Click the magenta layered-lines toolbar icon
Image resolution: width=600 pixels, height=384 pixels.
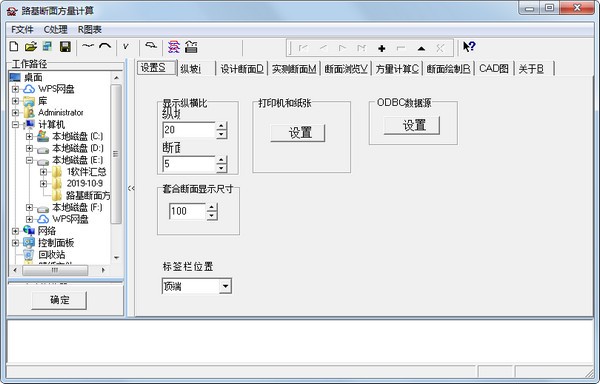[x=174, y=47]
